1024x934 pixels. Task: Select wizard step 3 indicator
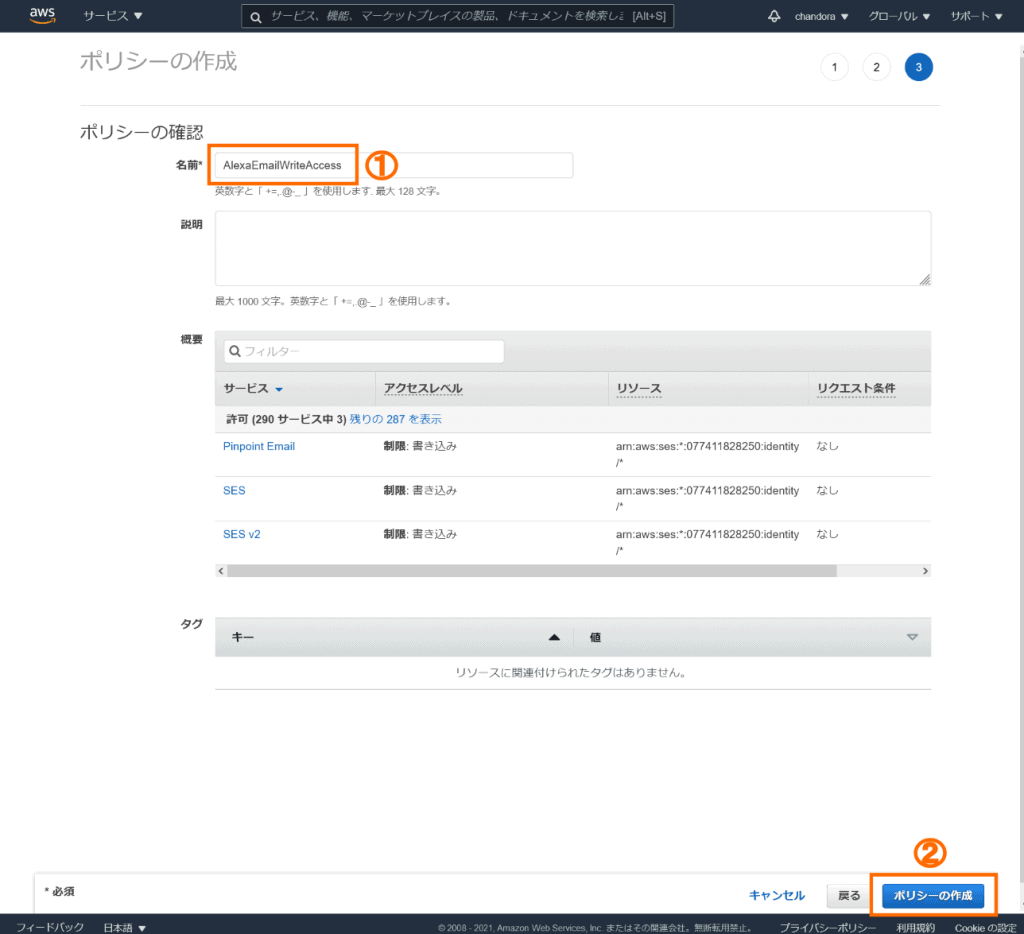pos(918,67)
